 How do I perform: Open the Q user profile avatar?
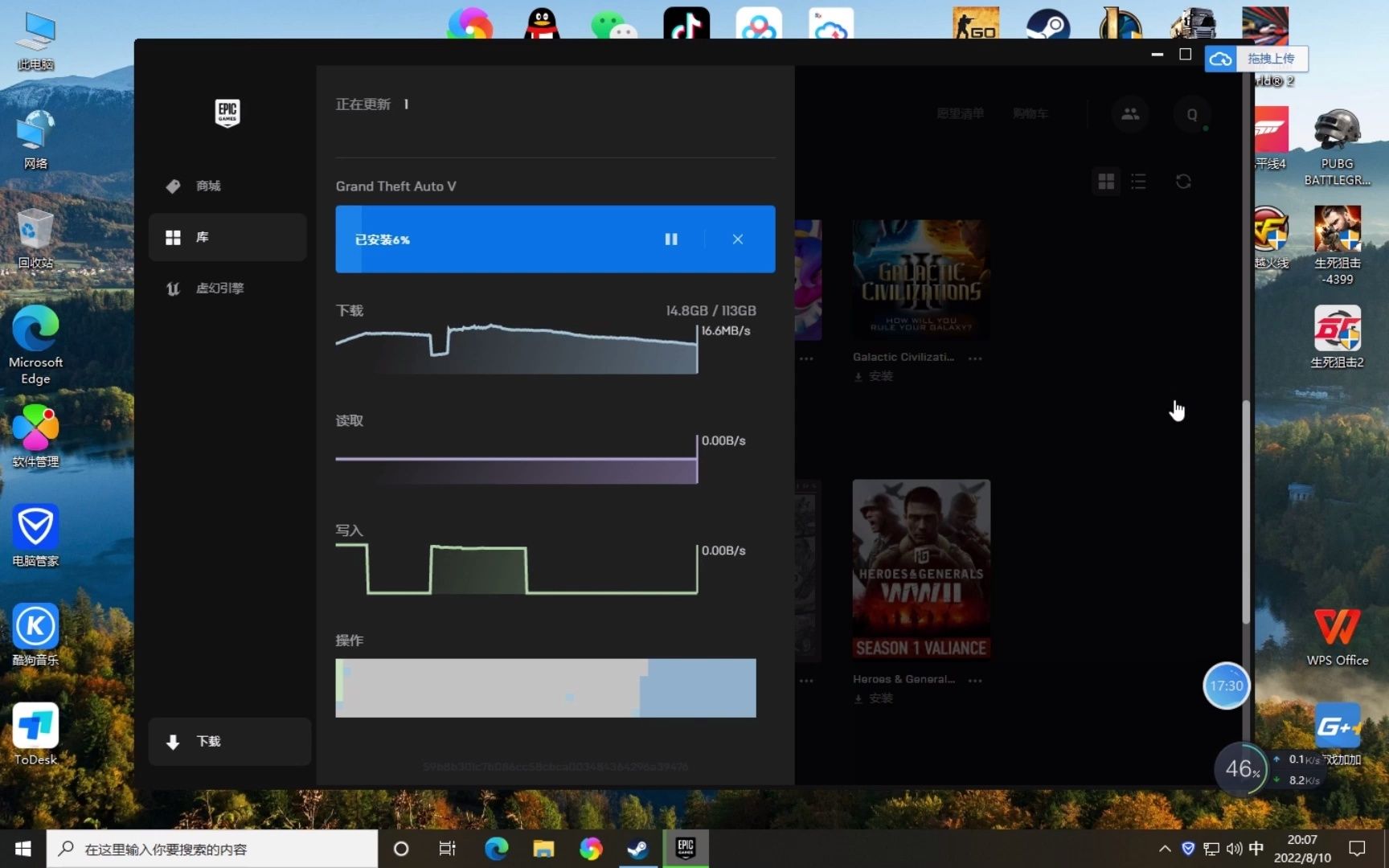pos(1192,114)
